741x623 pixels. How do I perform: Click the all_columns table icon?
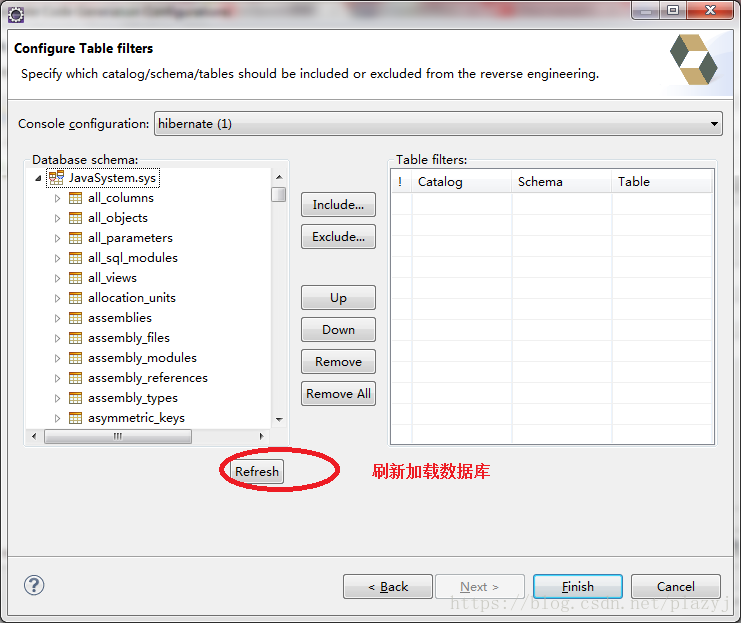click(x=76, y=198)
